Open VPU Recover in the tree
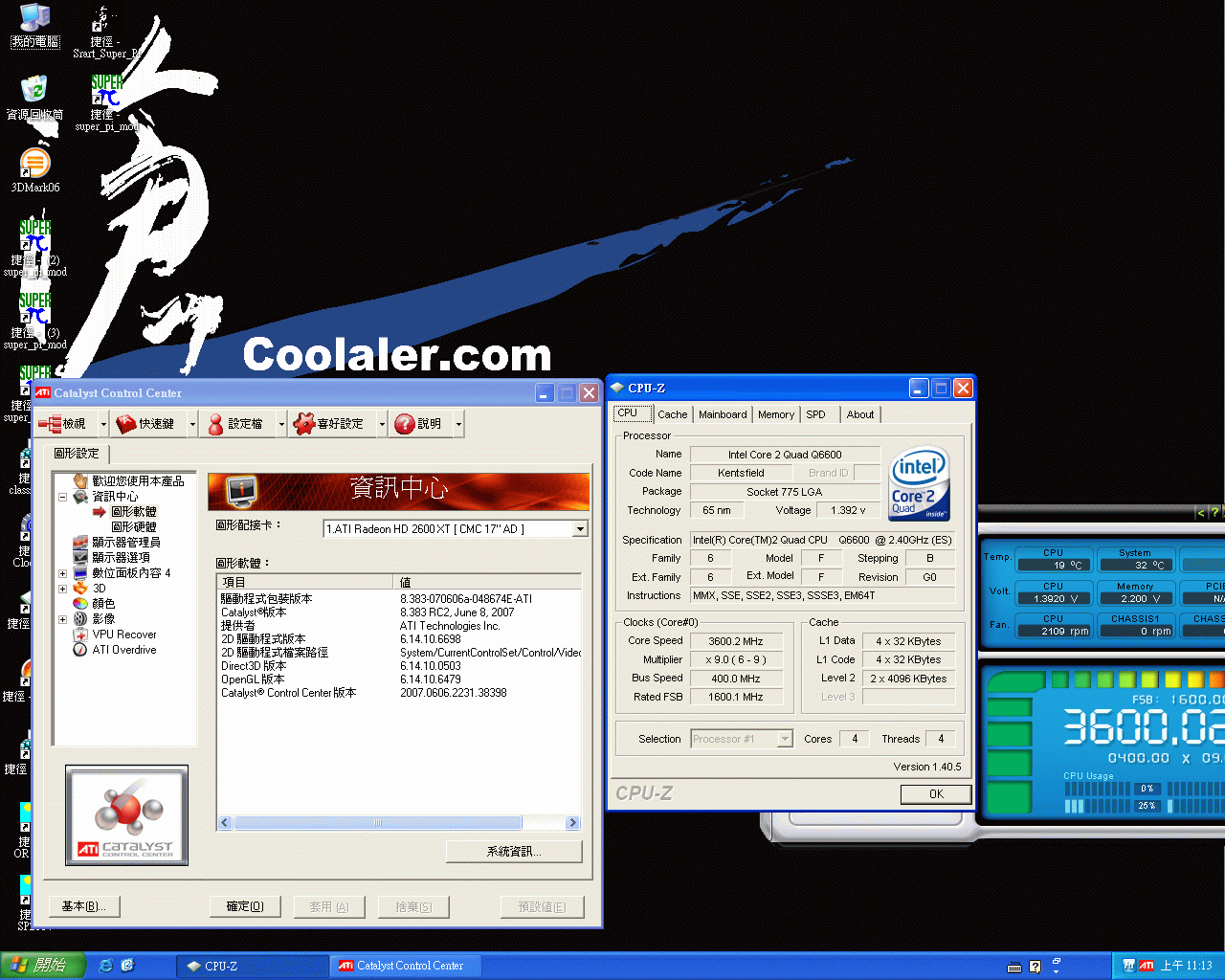Viewport: 1225px width, 980px height. tap(124, 635)
